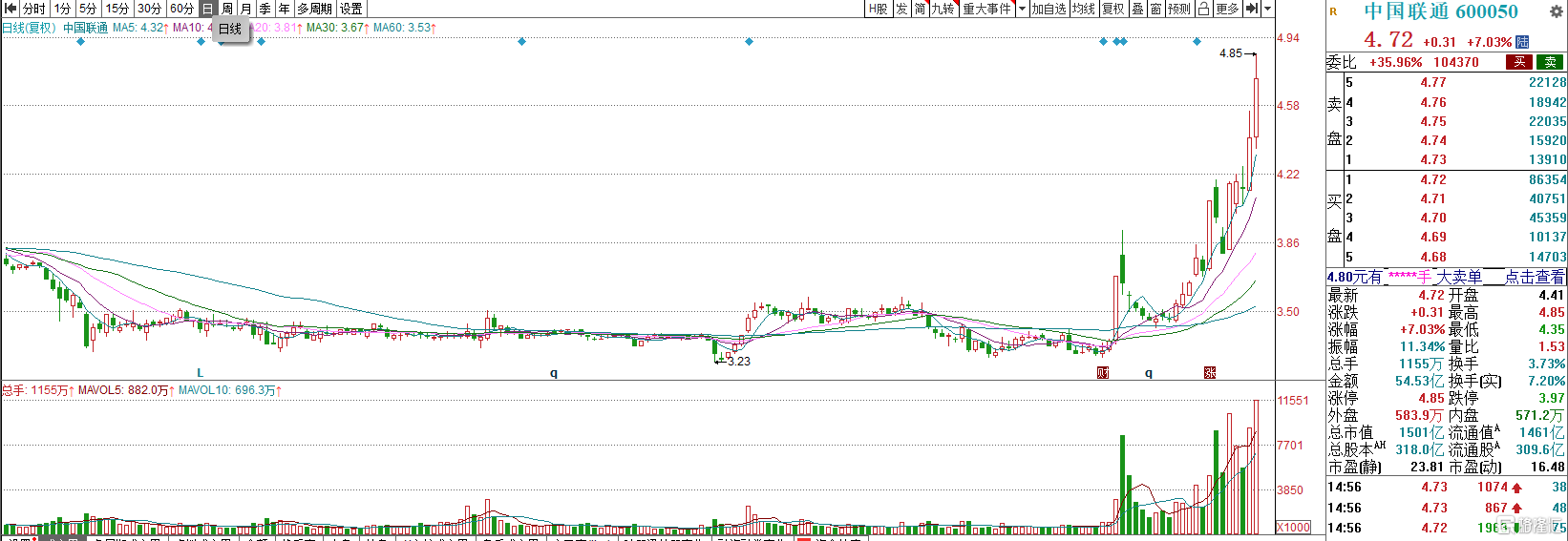Add stock via 加自选
This screenshot has height=541, width=1568.
(x=1049, y=9)
